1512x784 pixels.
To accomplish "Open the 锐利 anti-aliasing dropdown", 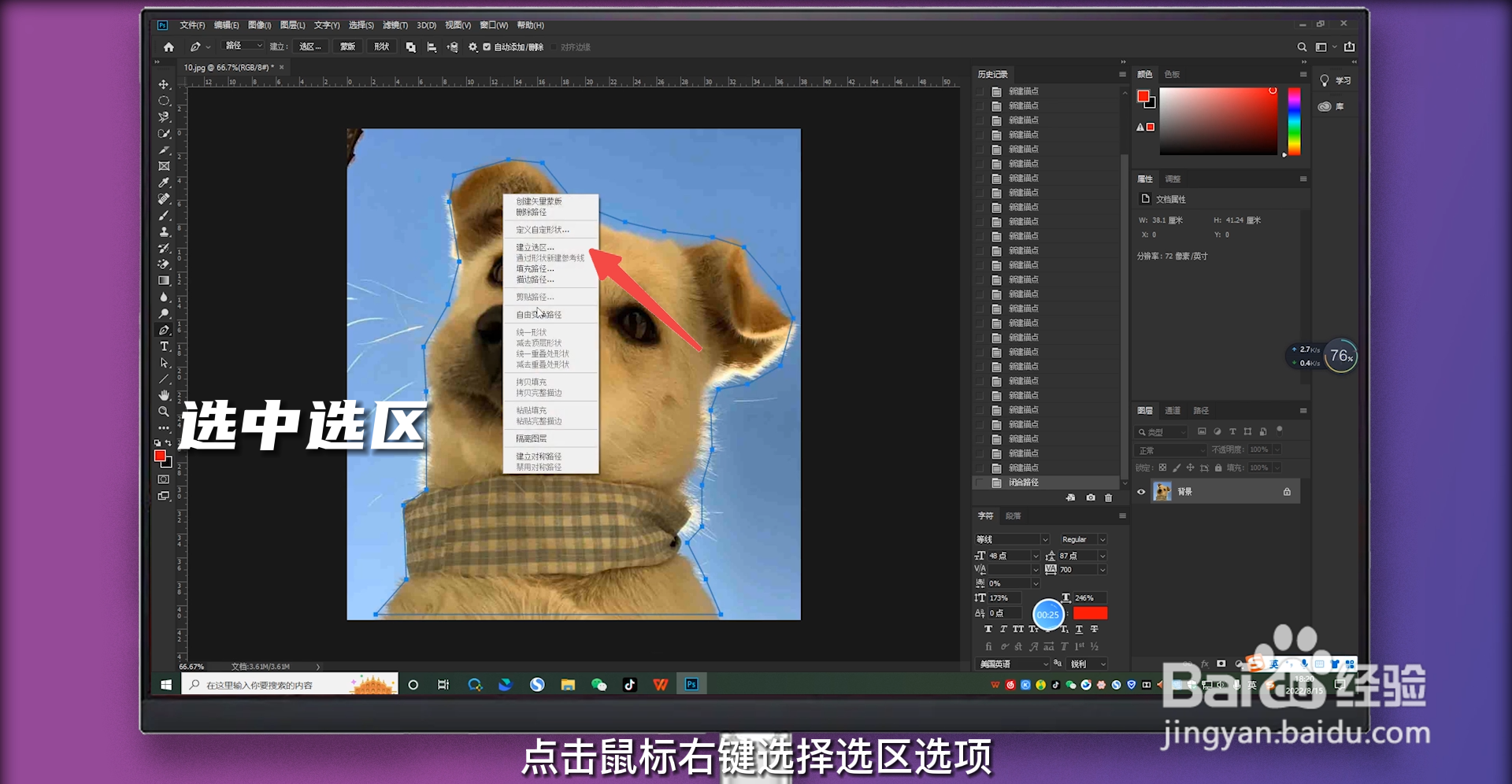I will pyautogui.click(x=1088, y=664).
